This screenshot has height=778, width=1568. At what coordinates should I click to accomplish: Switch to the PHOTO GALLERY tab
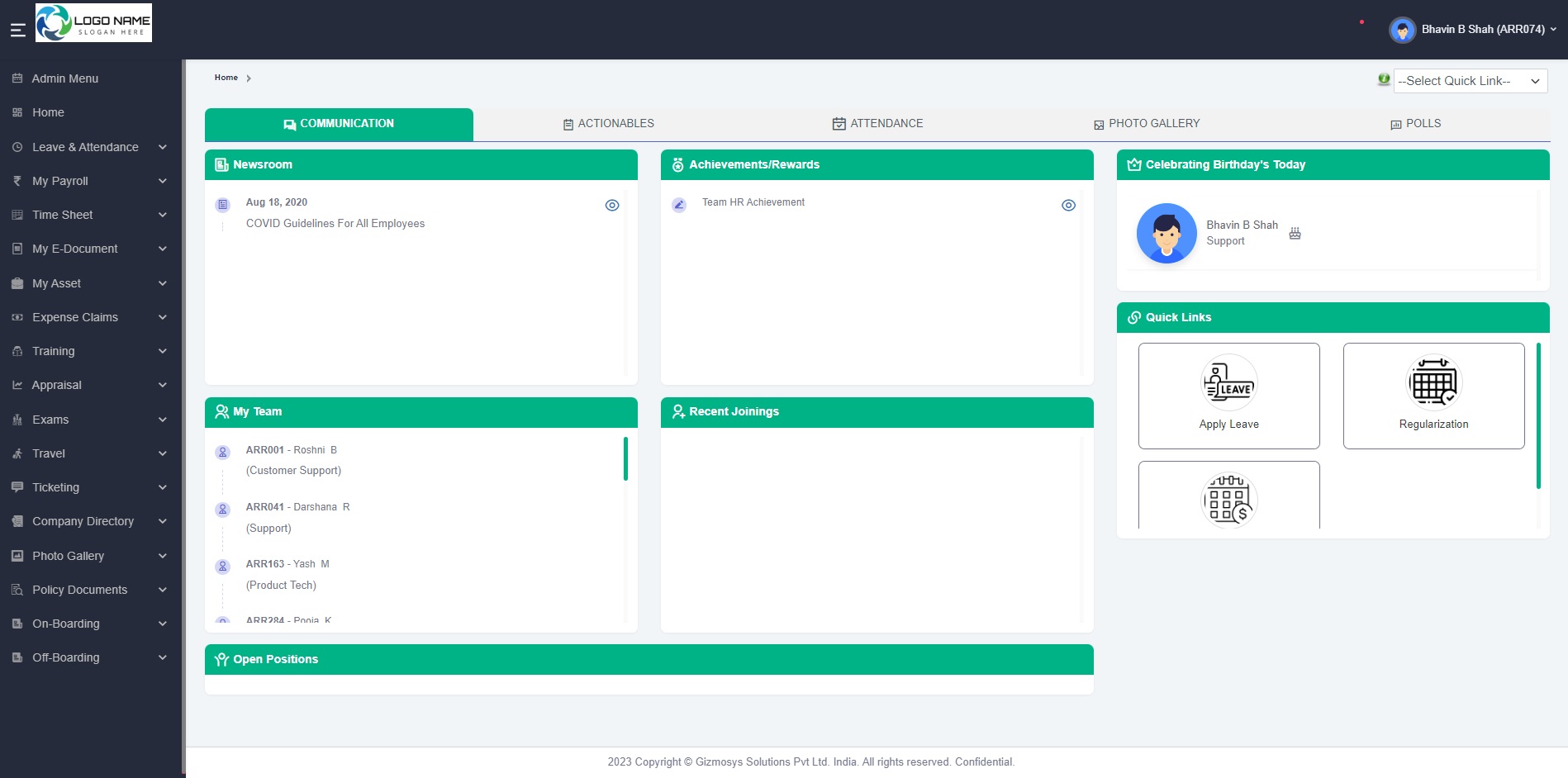tap(1146, 124)
